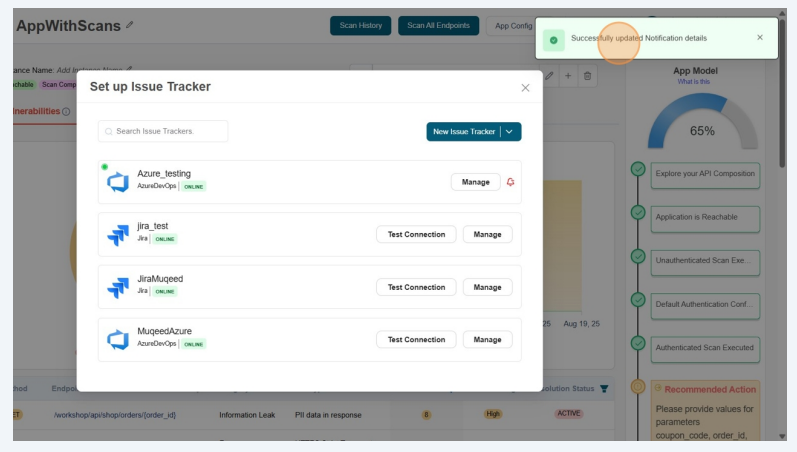Test Connection for JiraMuqeed
This screenshot has width=797, height=452.
pyautogui.click(x=416, y=287)
